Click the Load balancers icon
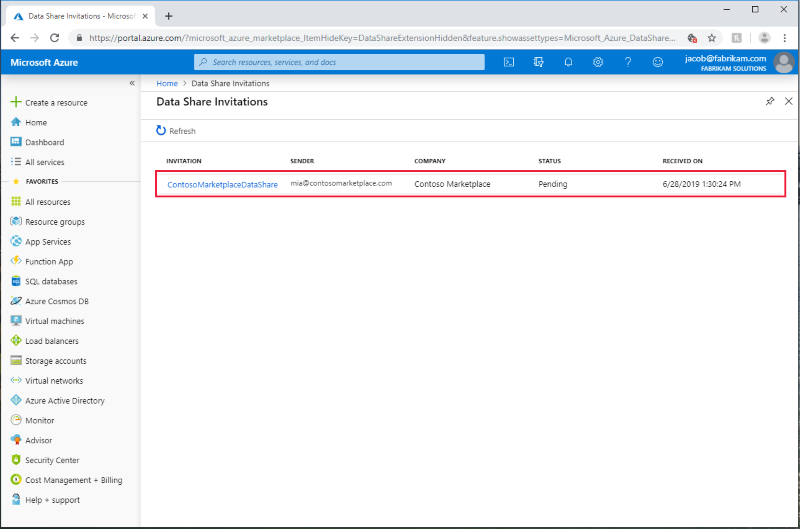The height and width of the screenshot is (529, 800). pyautogui.click(x=16, y=341)
